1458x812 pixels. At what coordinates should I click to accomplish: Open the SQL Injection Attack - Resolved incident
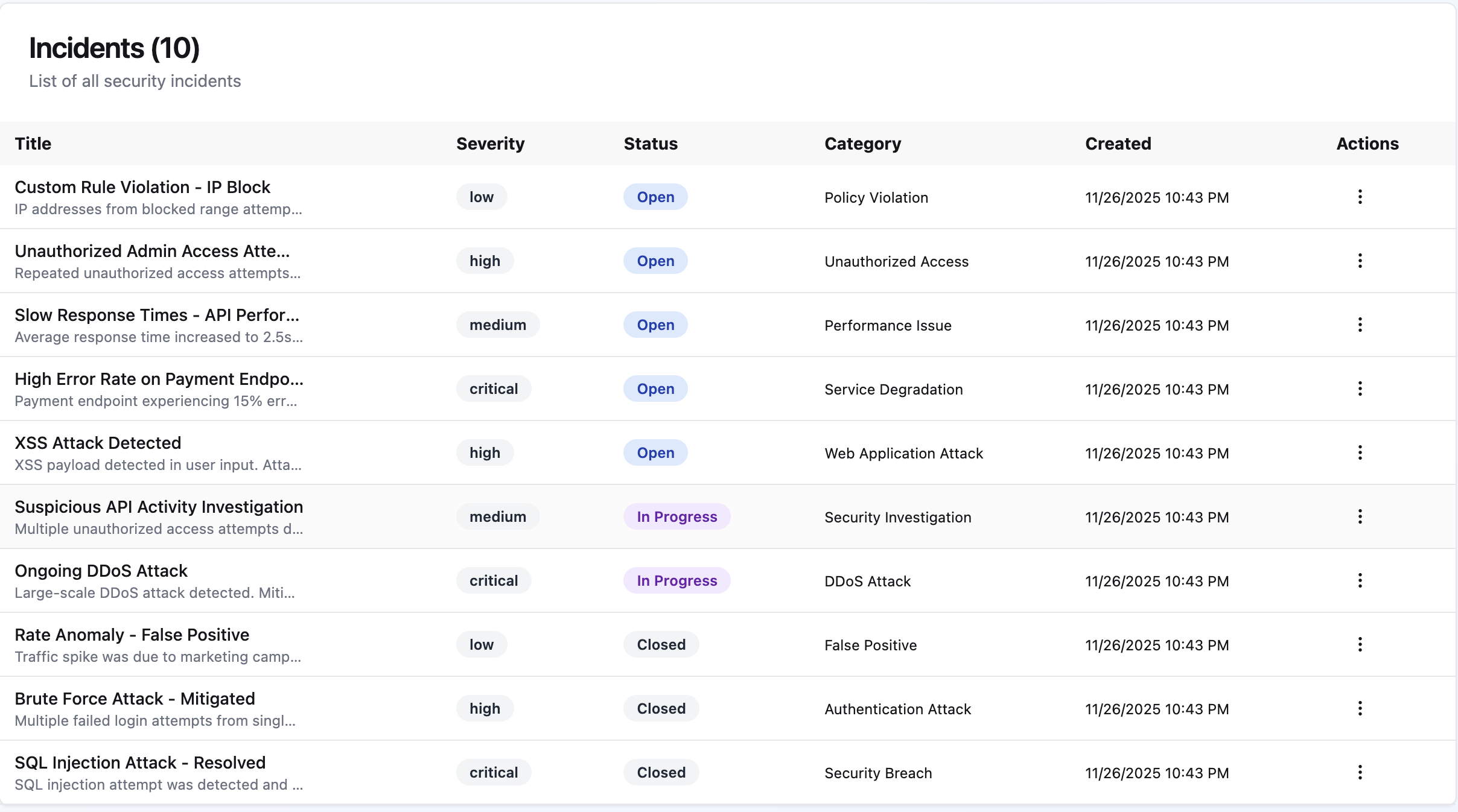click(x=140, y=763)
